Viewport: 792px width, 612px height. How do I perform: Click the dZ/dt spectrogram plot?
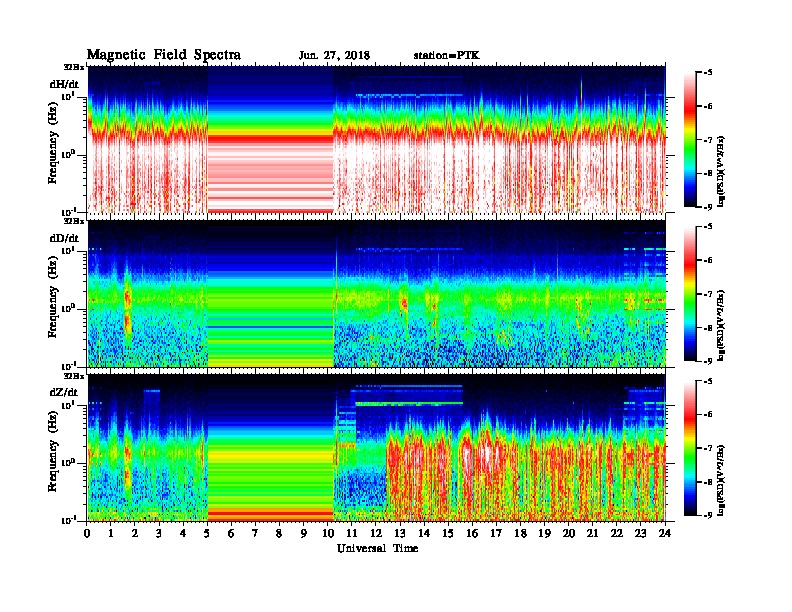pos(377,447)
